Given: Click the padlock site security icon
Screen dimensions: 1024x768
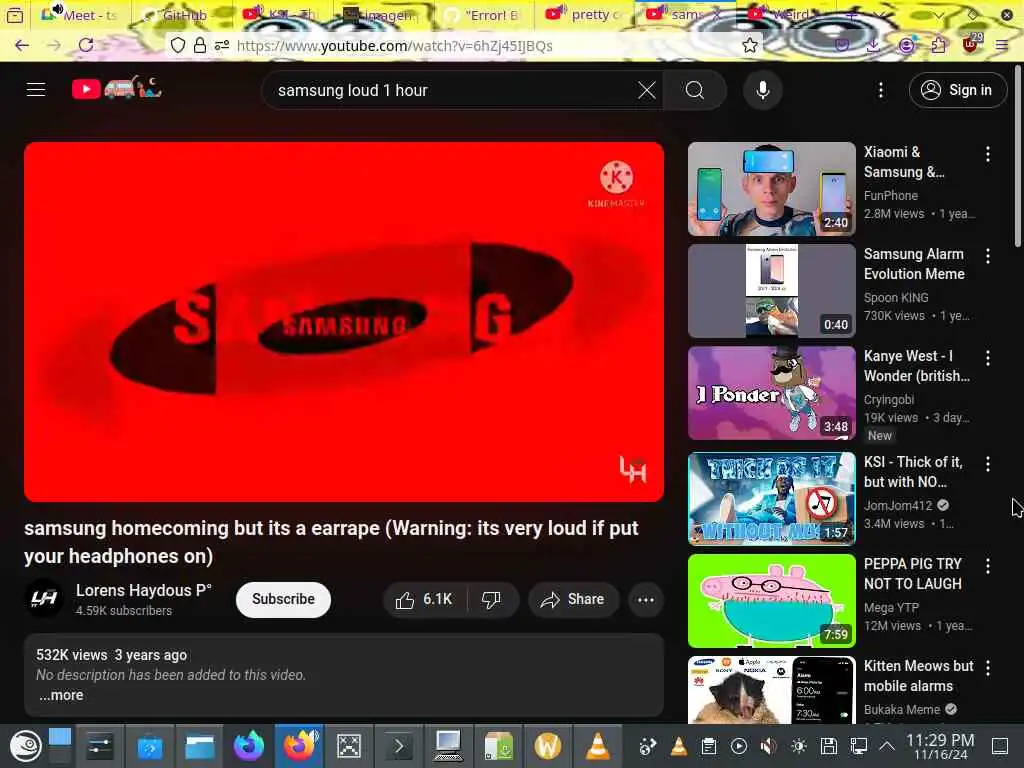Looking at the screenshot, I should 200,45.
